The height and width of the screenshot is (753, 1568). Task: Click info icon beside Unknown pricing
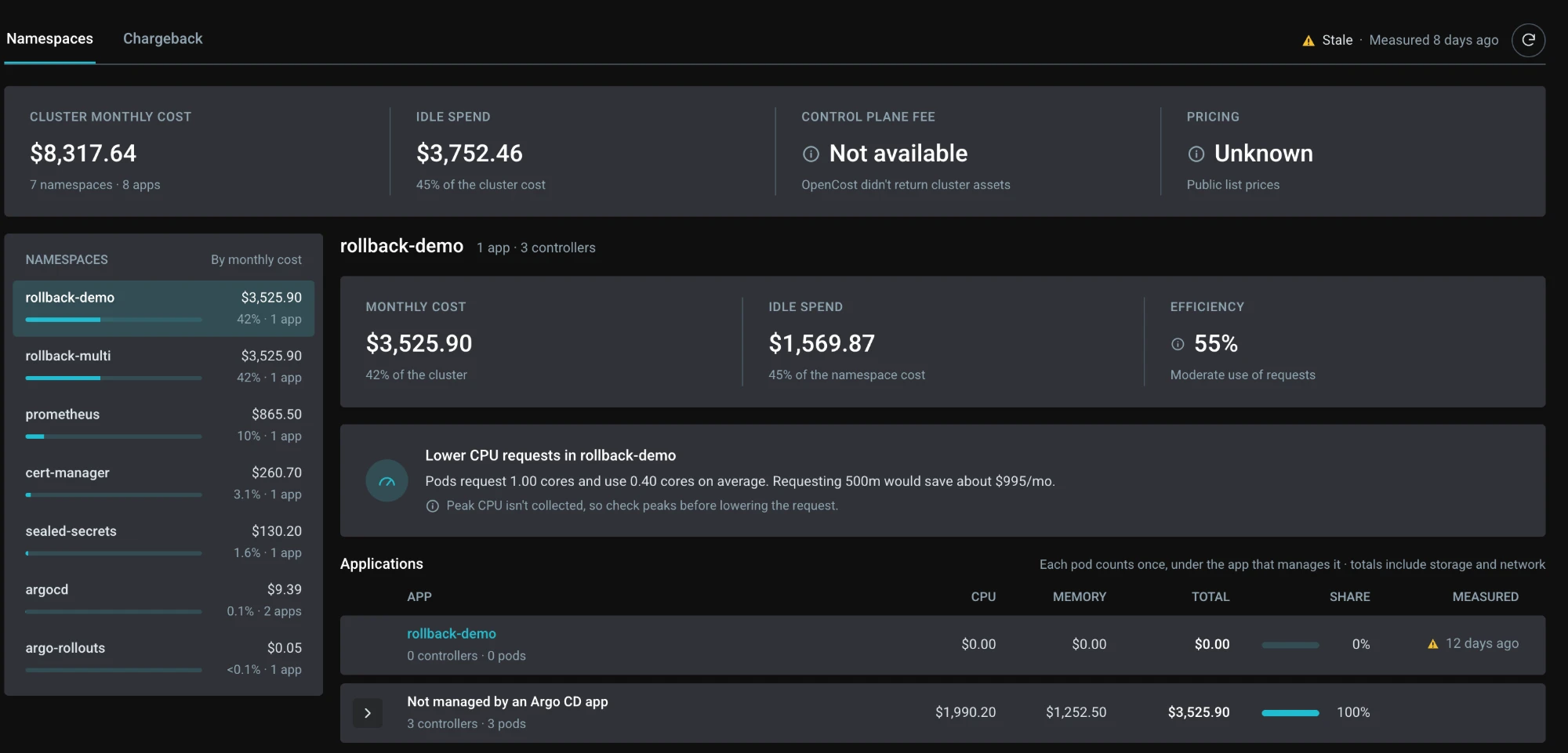[1196, 154]
